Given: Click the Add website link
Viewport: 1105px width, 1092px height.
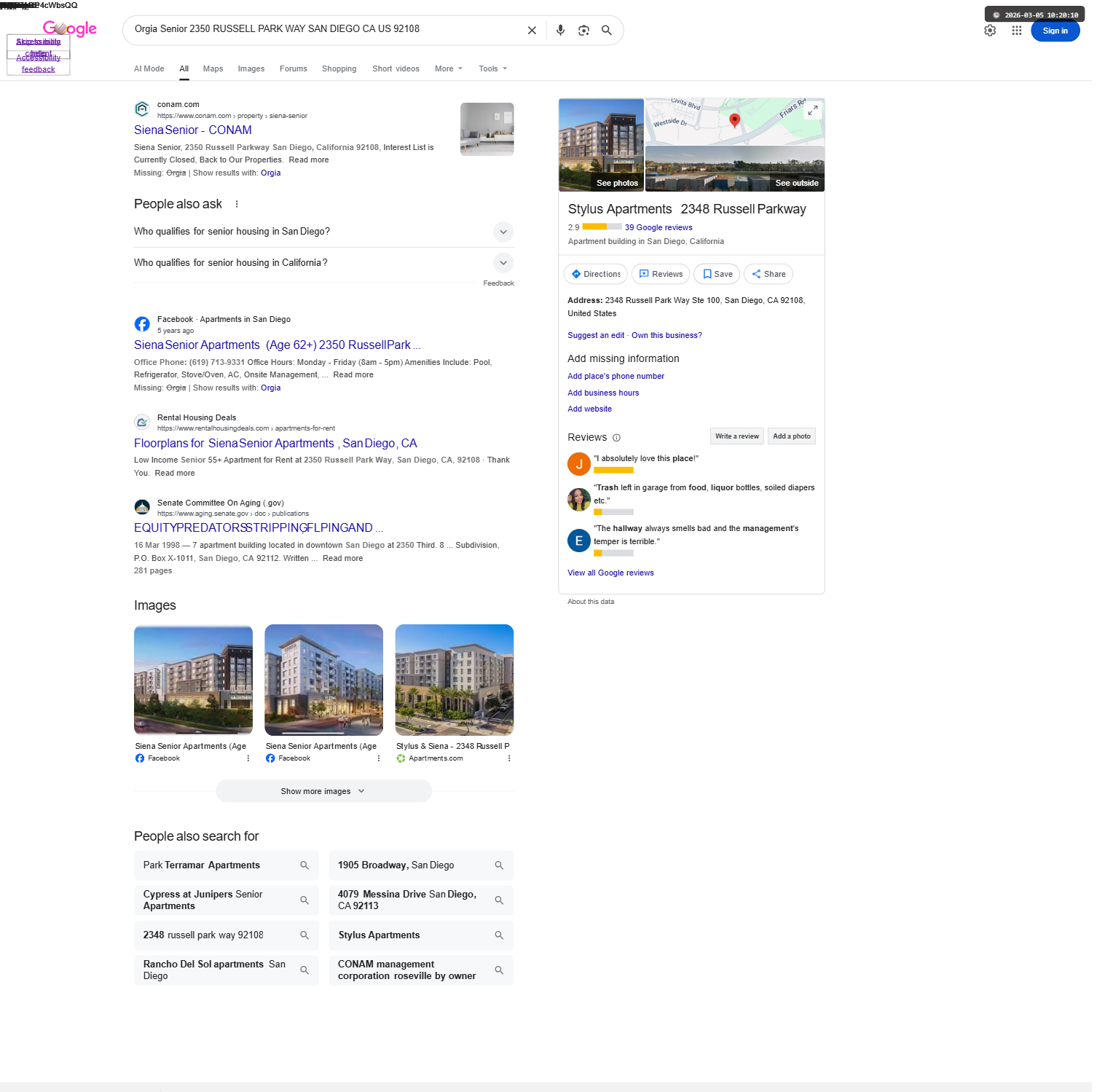Looking at the screenshot, I should point(589,409).
